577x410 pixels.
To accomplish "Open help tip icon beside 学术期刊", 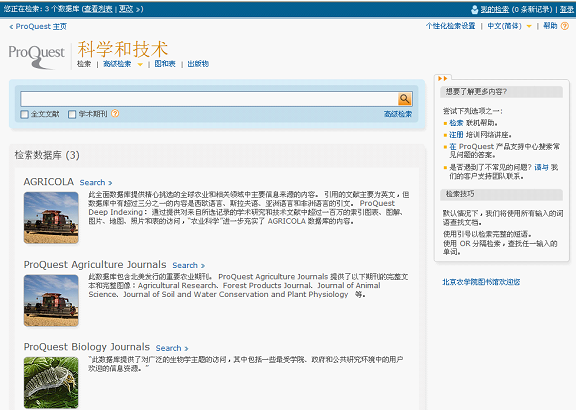I will coord(115,114).
